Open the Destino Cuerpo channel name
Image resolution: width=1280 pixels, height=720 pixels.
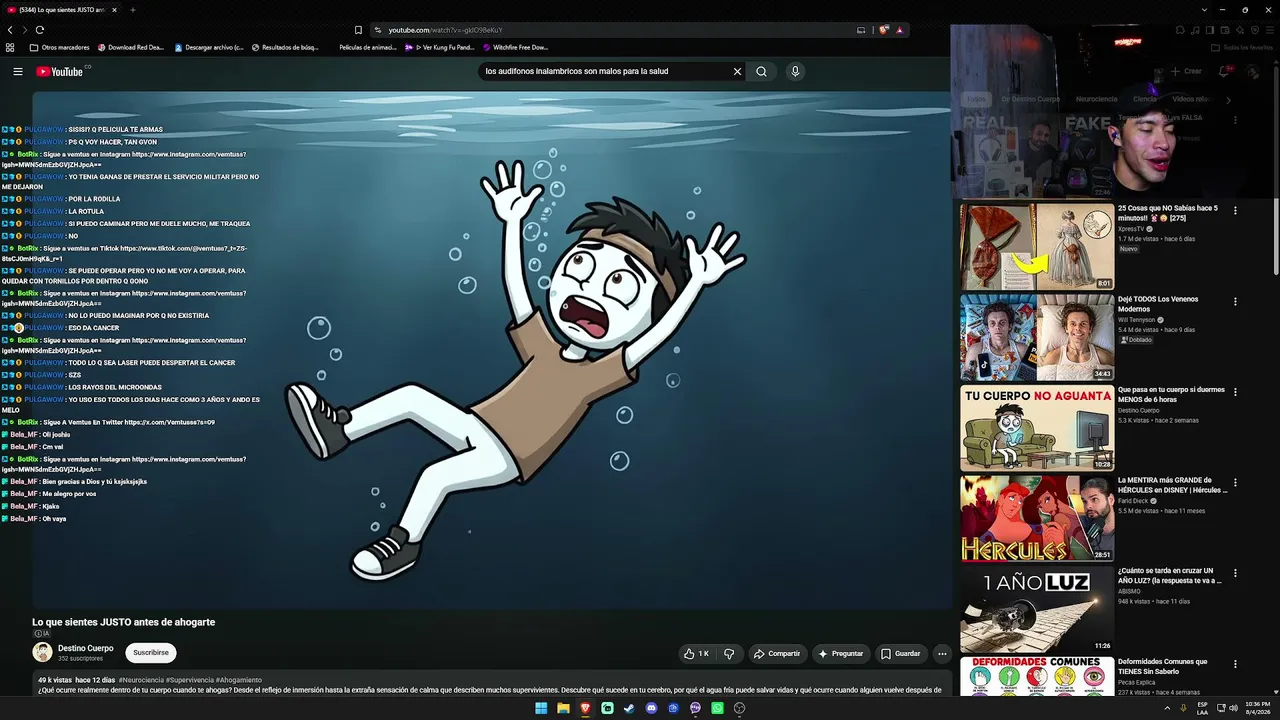tap(85, 648)
